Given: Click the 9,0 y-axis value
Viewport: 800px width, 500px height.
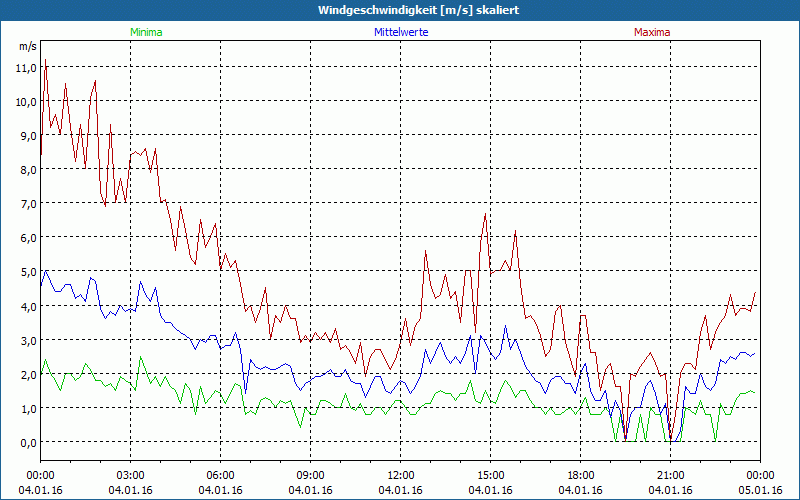Looking at the screenshot, I should tap(28, 136).
